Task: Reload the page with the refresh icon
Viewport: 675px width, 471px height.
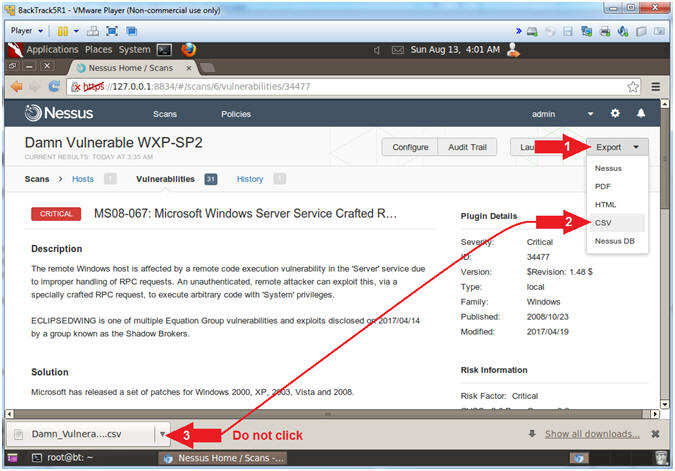Action: pyautogui.click(x=54, y=87)
